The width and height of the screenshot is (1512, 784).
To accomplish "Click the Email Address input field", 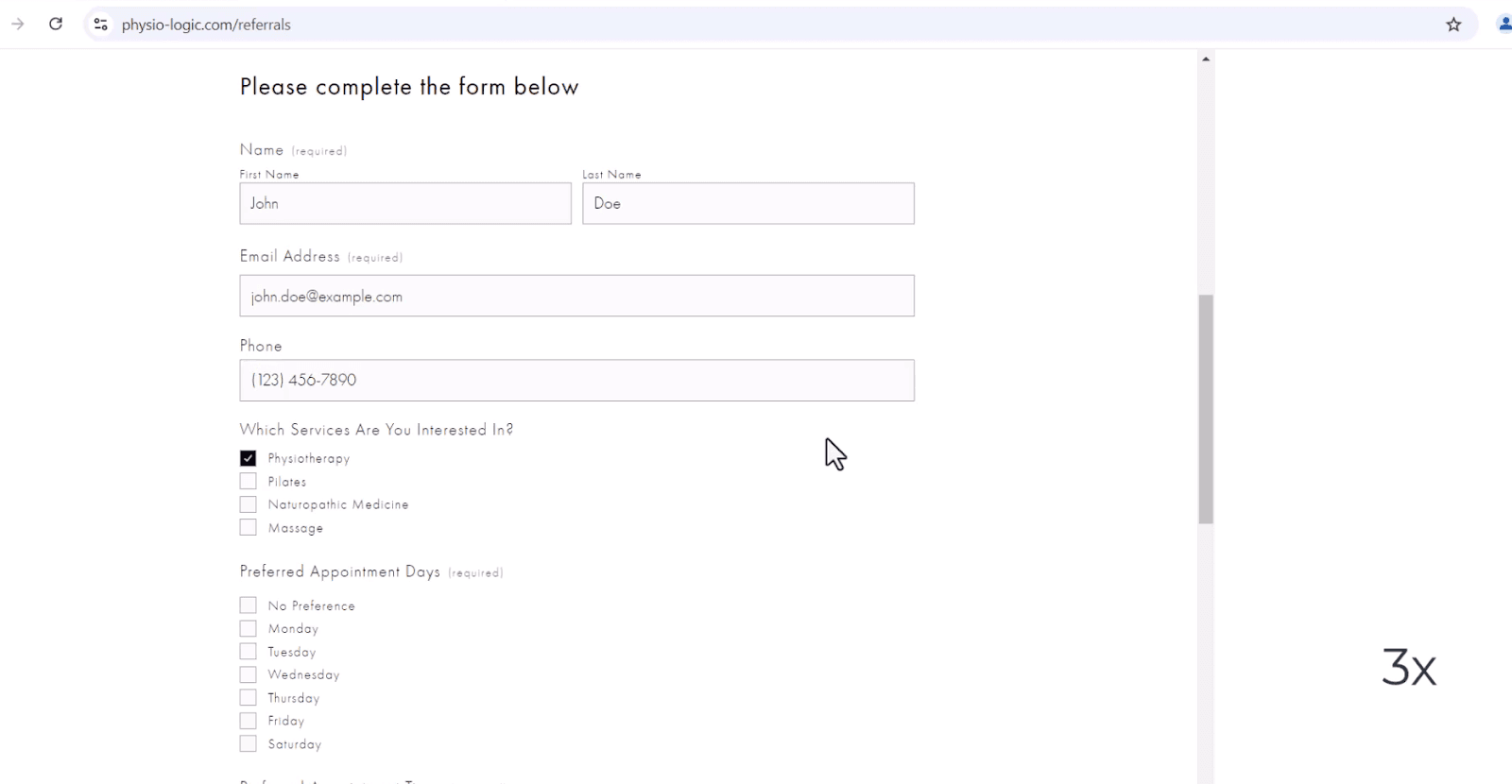I will 577,296.
